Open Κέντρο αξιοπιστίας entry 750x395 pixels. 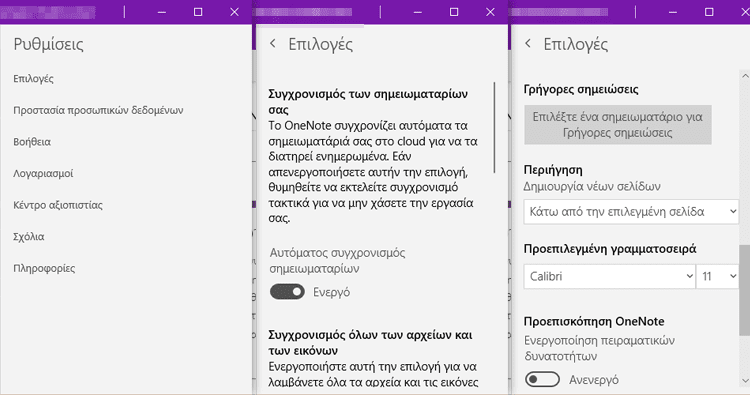click(58, 205)
